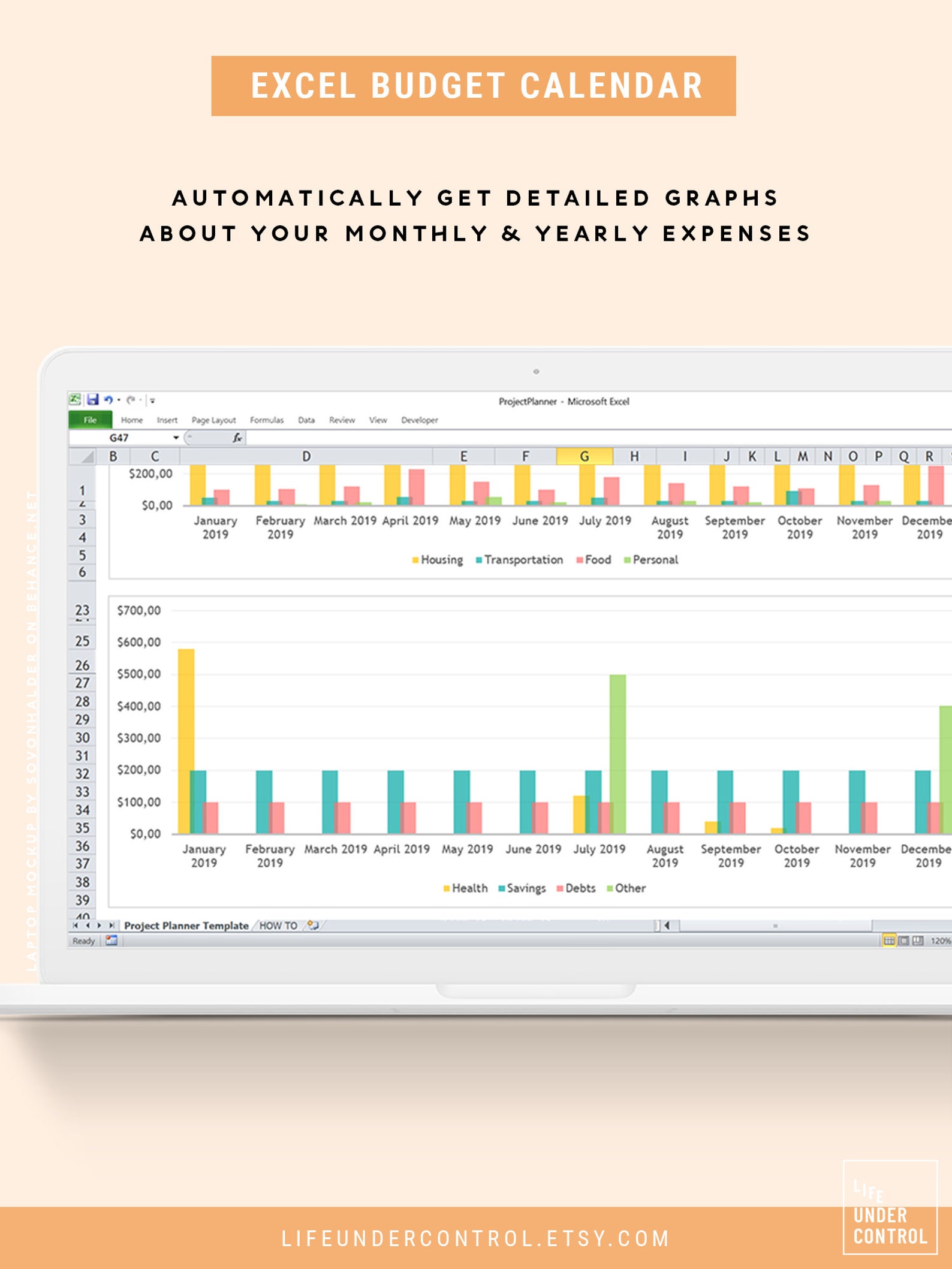Select column D header

306,456
